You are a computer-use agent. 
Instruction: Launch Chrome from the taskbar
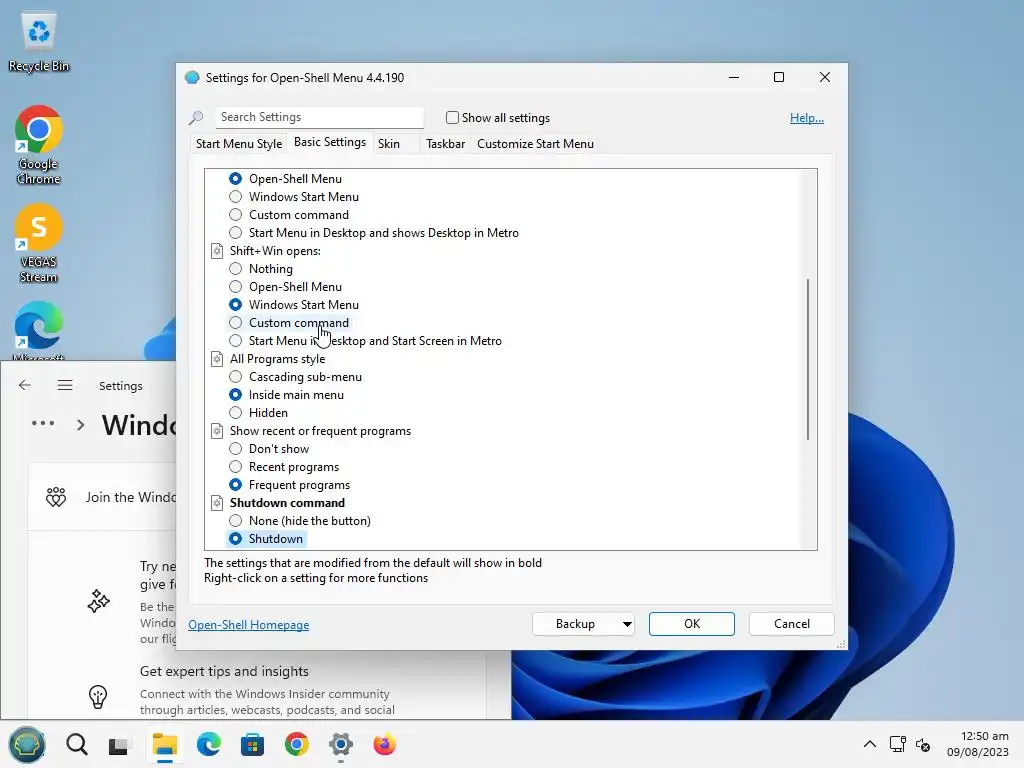[x=296, y=744]
